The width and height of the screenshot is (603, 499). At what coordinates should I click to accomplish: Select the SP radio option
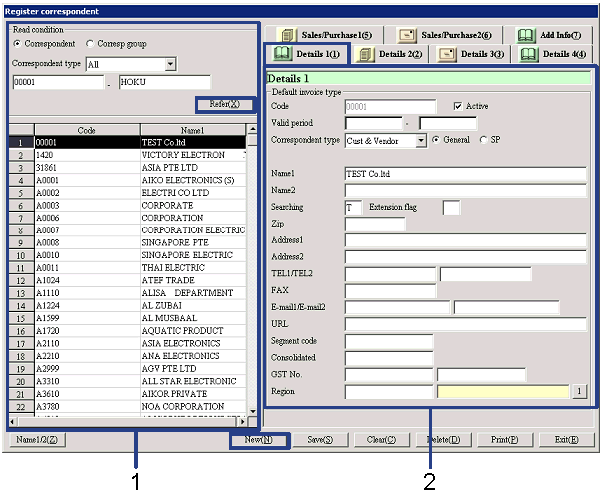pos(483,140)
